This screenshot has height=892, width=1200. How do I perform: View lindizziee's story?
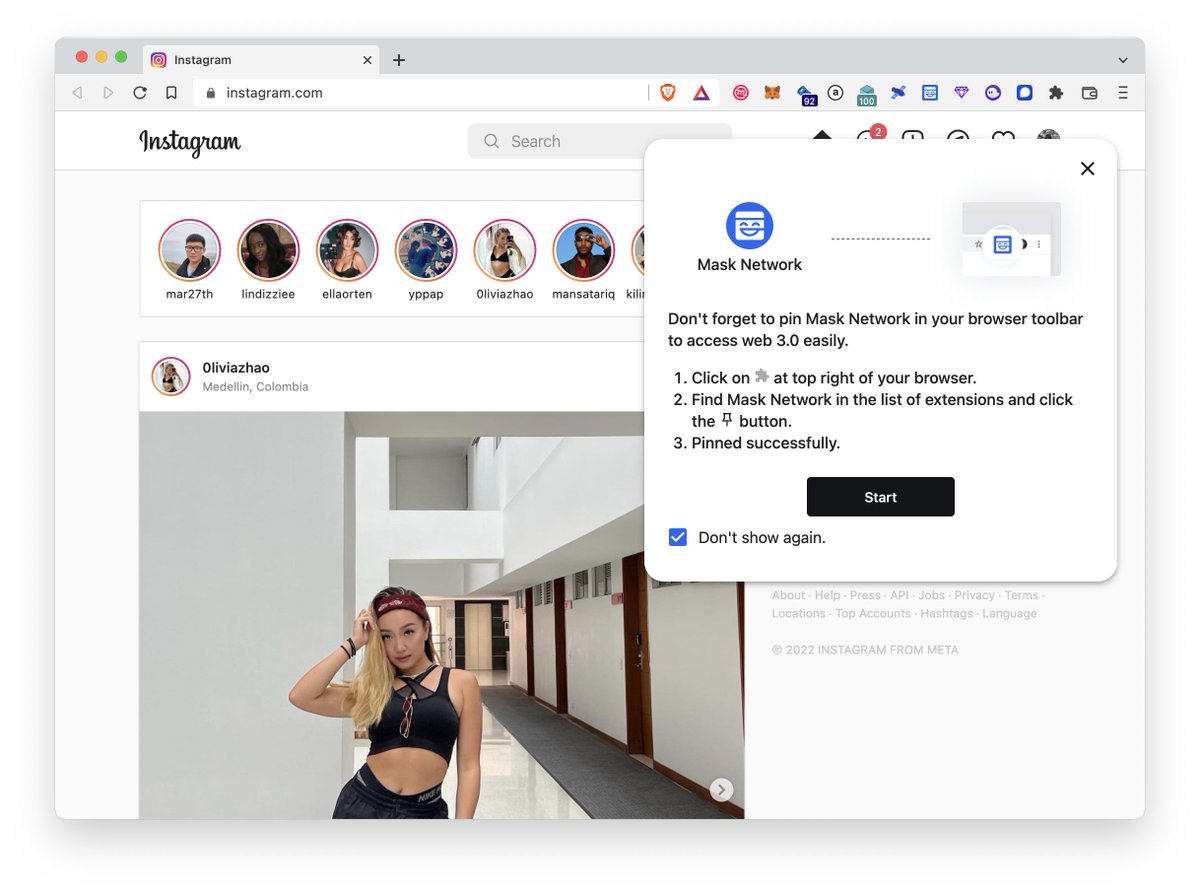point(269,251)
